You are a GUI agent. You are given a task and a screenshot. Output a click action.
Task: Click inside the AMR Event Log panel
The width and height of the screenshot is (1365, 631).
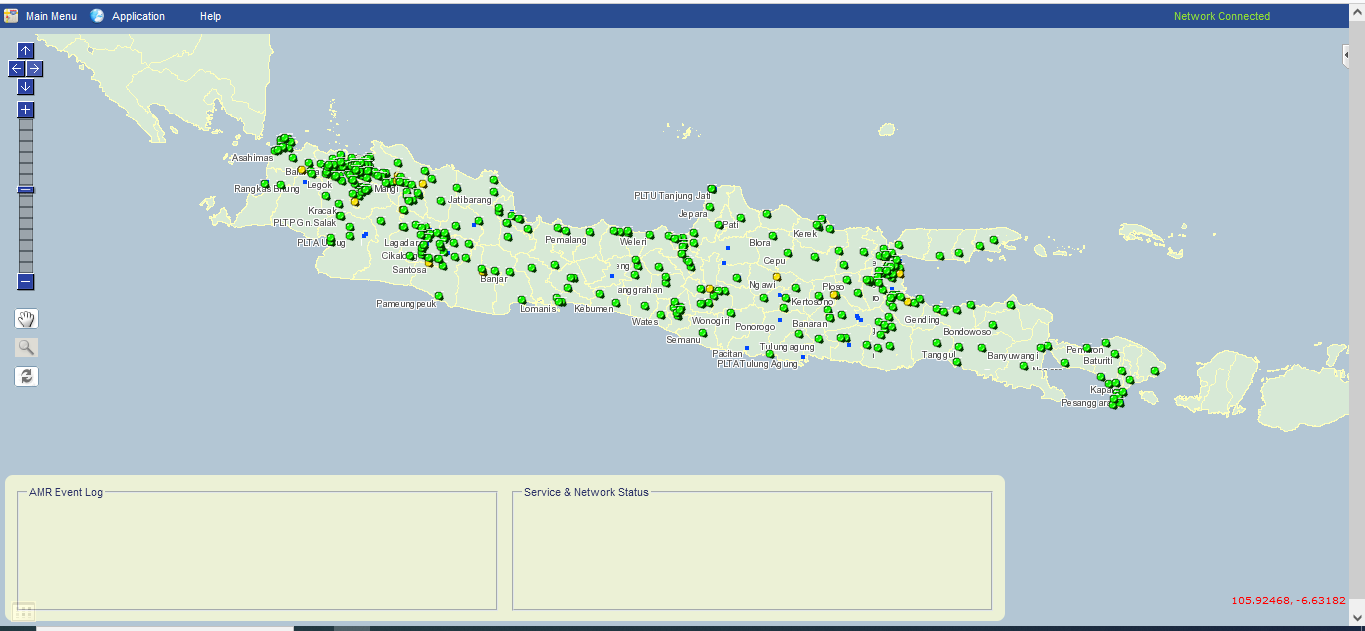pos(257,550)
